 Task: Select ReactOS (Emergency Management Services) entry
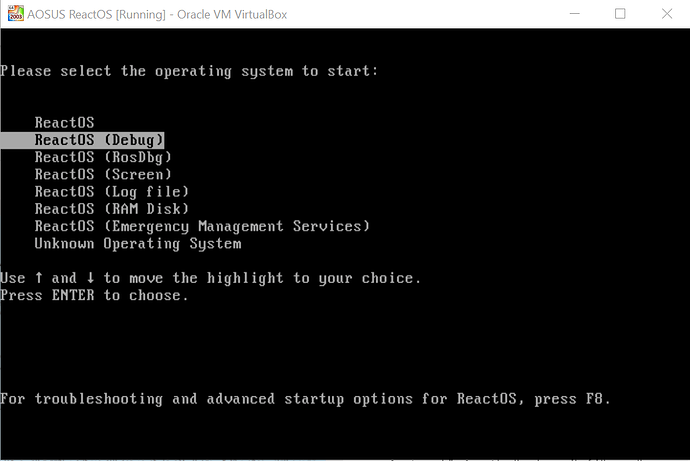[x=202, y=226]
